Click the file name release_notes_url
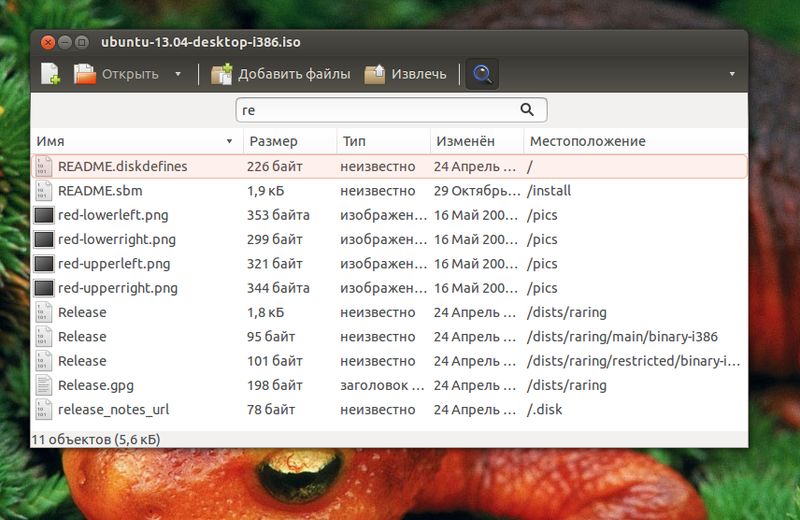This screenshot has width=800, height=520. coord(113,410)
